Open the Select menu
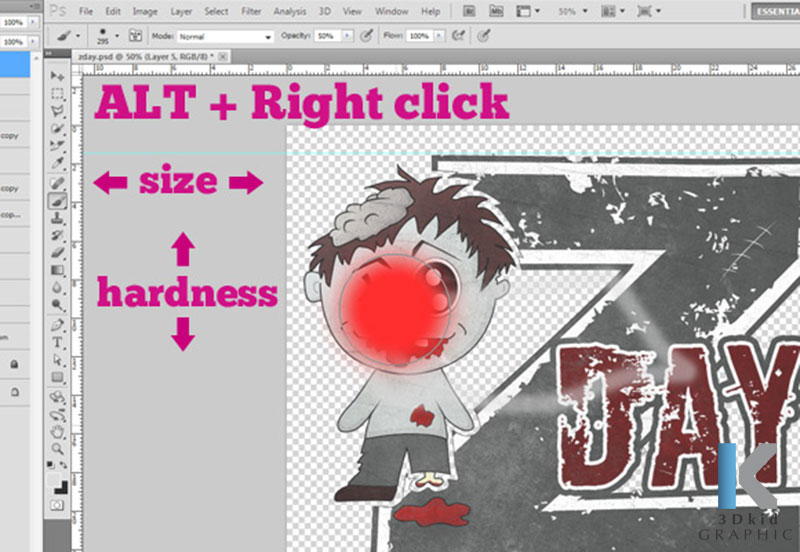The height and width of the screenshot is (552, 800). tap(216, 11)
